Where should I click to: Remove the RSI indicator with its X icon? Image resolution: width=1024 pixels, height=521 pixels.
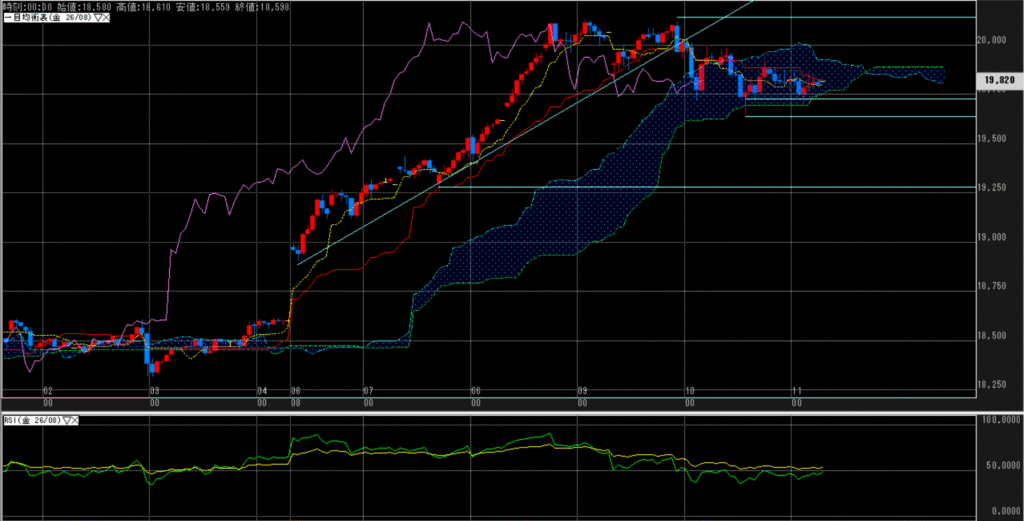pyautogui.click(x=76, y=421)
